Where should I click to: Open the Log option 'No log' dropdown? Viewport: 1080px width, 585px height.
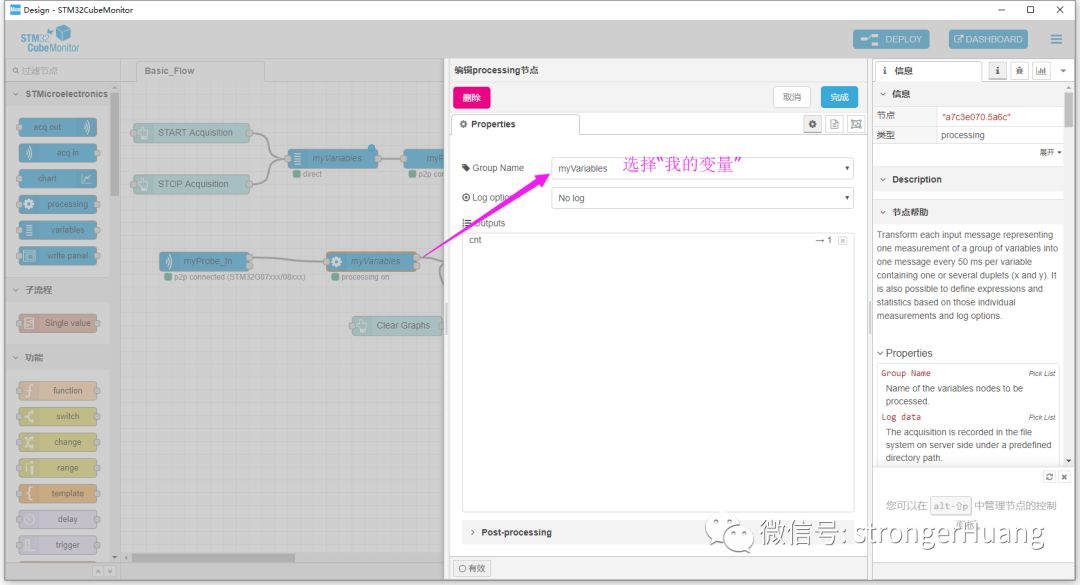(703, 198)
